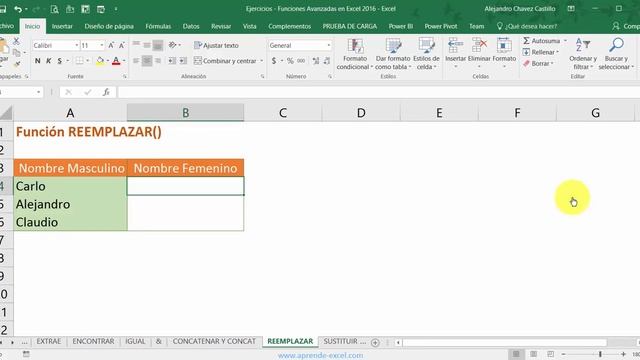Toggle Ajustar texto wrap text

[216, 45]
